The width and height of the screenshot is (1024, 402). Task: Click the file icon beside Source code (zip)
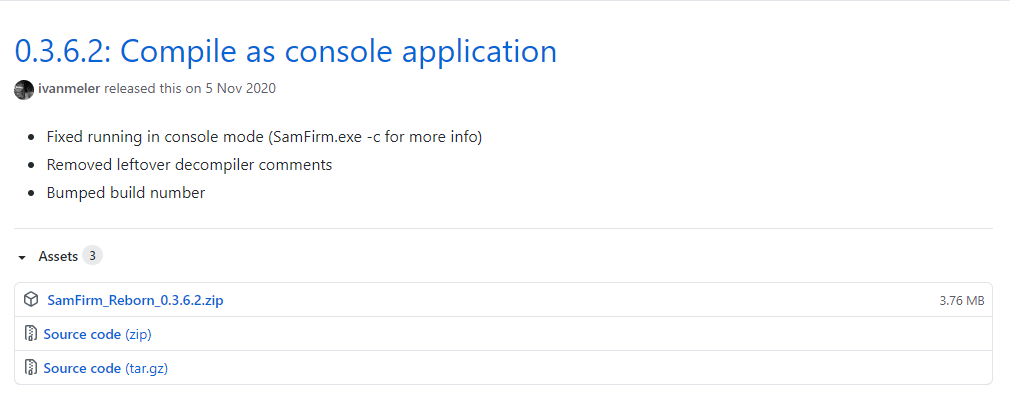click(31, 334)
